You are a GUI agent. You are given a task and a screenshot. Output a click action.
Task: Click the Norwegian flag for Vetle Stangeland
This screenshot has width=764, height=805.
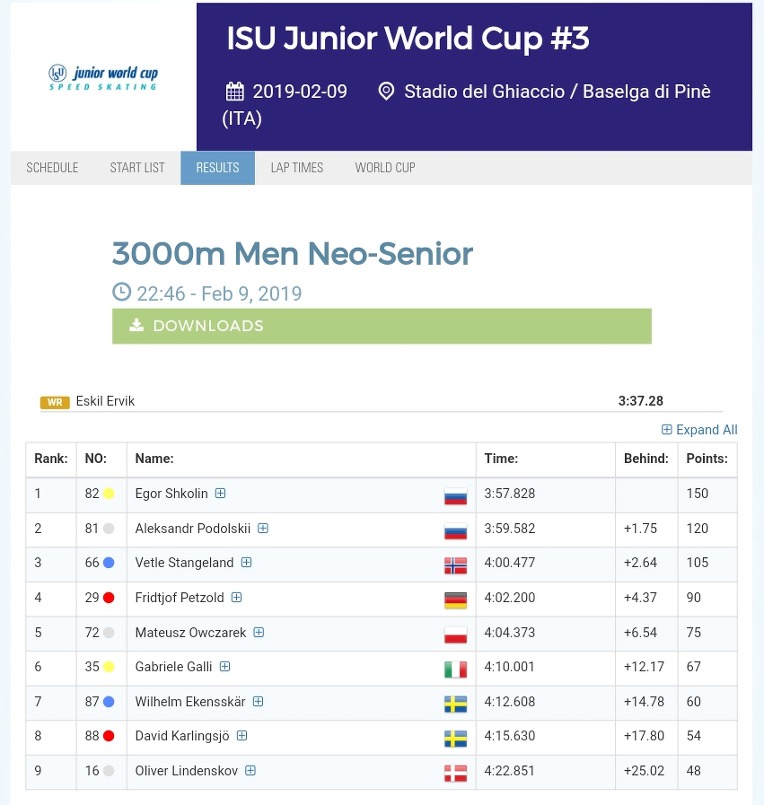tap(455, 565)
